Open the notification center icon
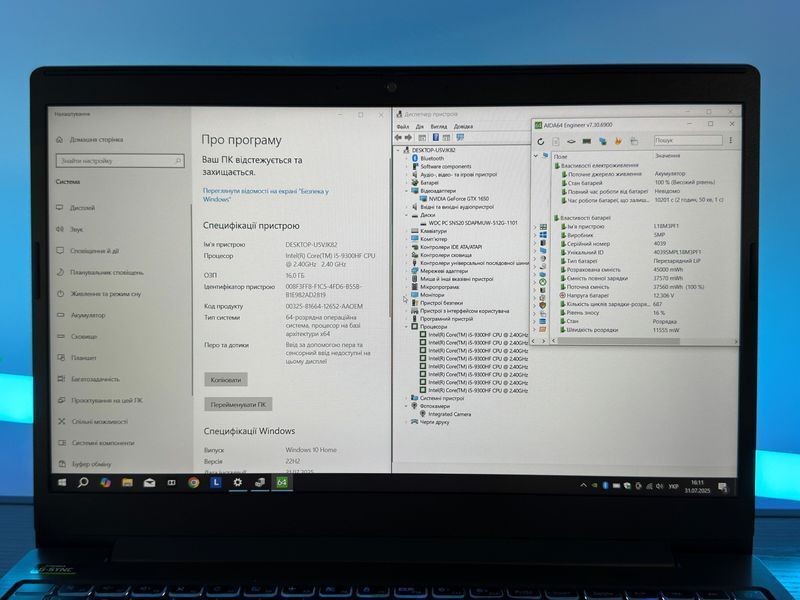800x600 pixels. tap(722, 486)
